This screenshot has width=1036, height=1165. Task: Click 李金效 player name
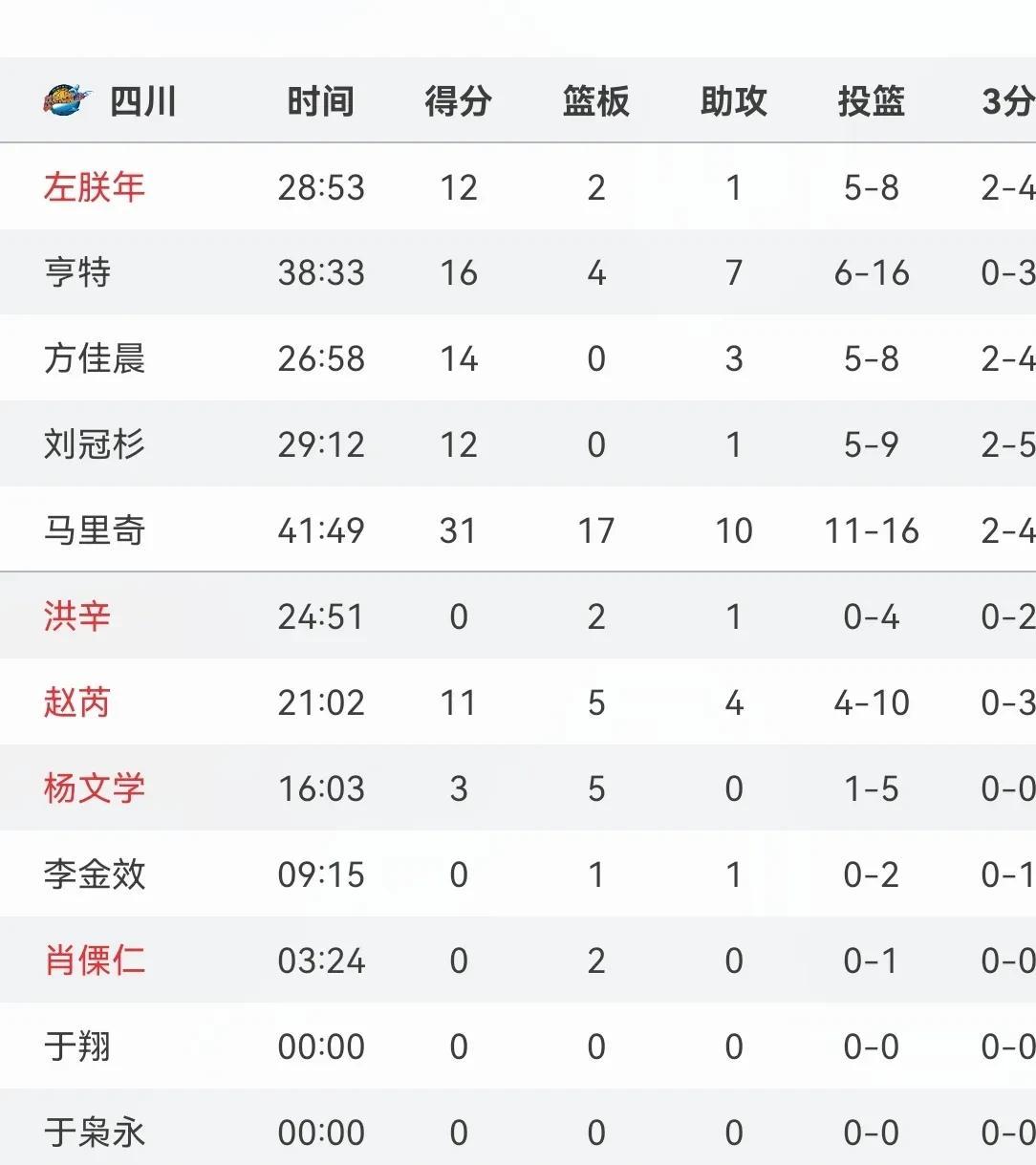click(x=94, y=874)
